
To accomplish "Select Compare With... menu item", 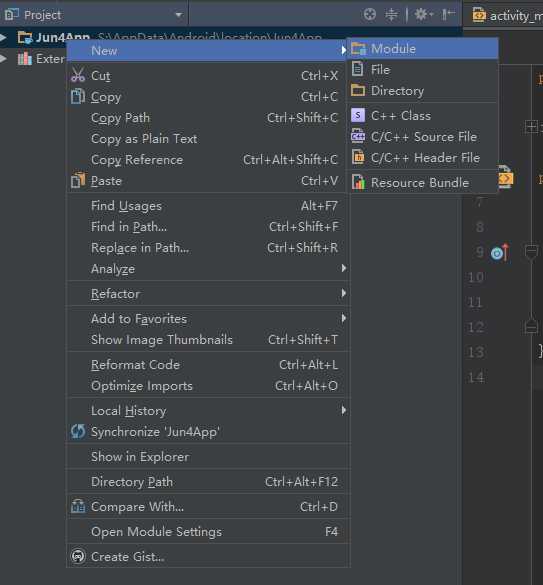I will click(x=207, y=506).
